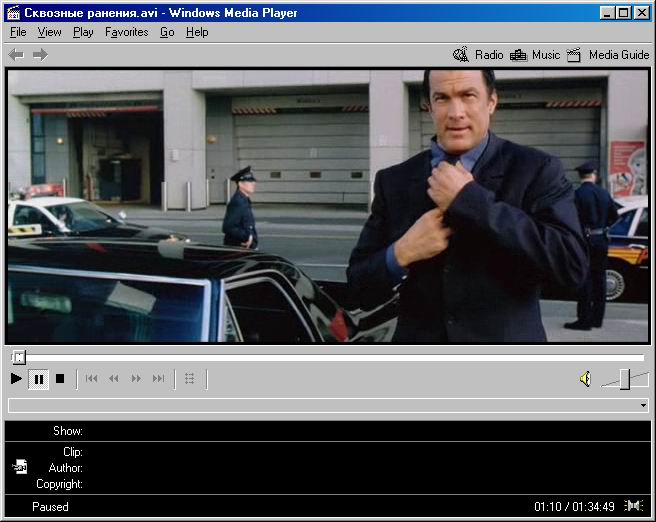This screenshot has height=522, width=656.
Task: Open the Help menu
Action: [x=197, y=32]
